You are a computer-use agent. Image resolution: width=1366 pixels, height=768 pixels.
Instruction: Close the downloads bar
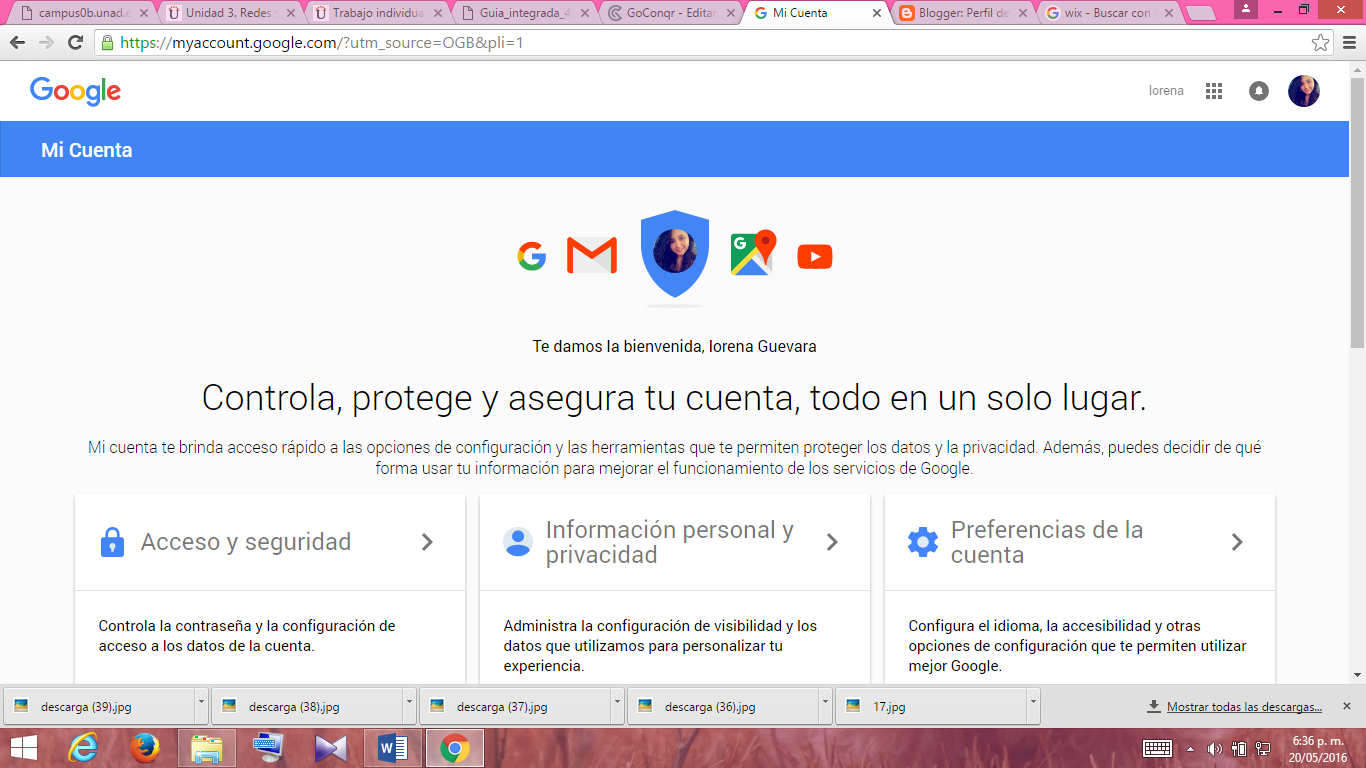[1346, 706]
